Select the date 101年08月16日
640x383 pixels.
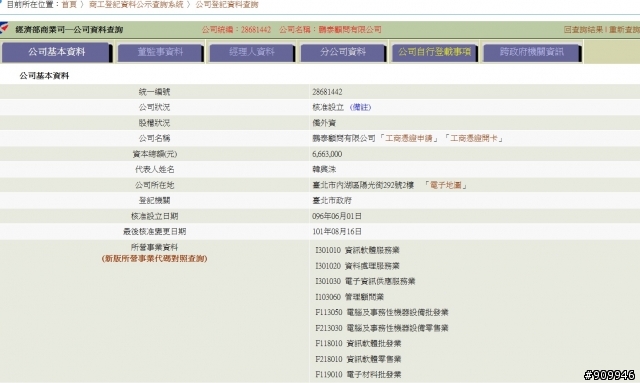337,232
